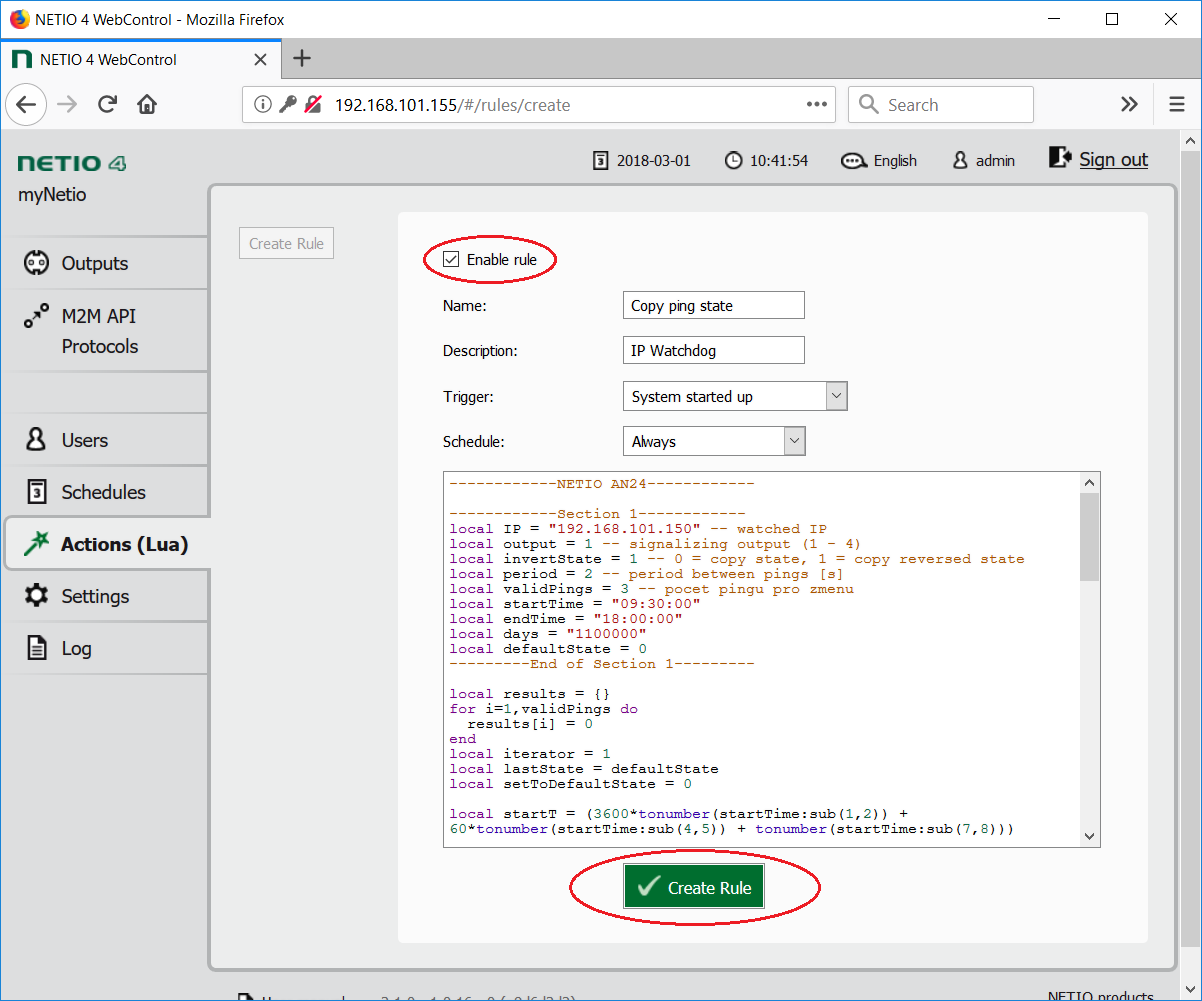Open the Log section
The width and height of the screenshot is (1202, 1001).
(104, 648)
